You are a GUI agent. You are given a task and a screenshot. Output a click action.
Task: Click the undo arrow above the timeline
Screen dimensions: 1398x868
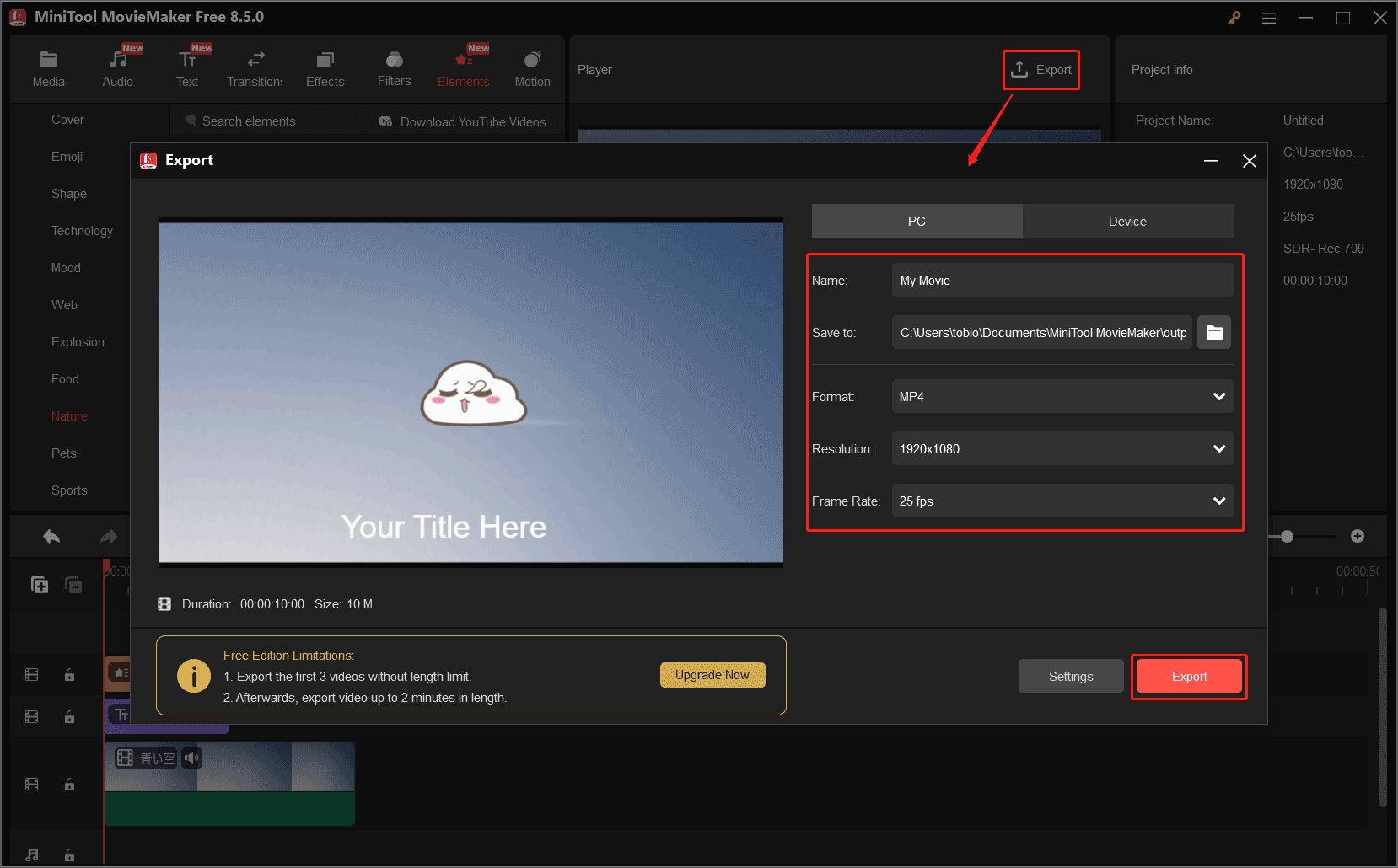coord(51,536)
